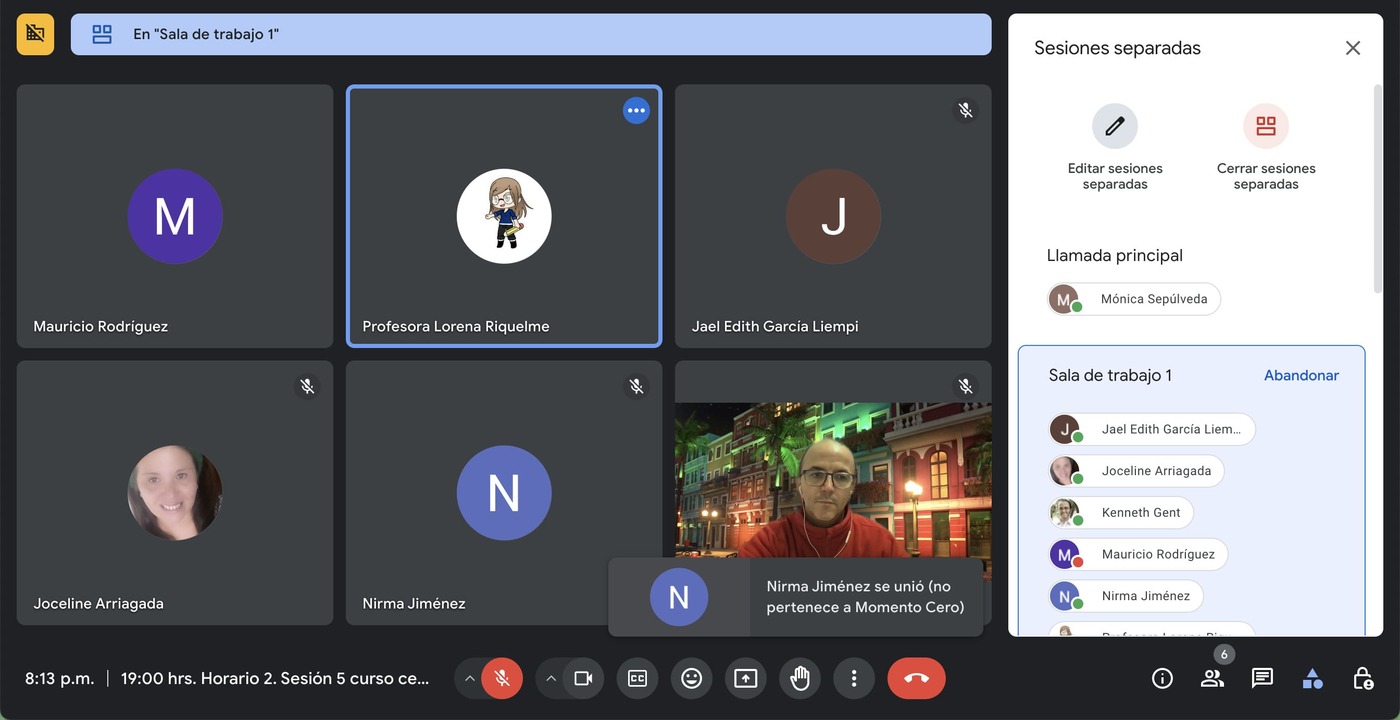Toggle closed captions
Viewport: 1400px width, 720px height.
[x=637, y=678]
